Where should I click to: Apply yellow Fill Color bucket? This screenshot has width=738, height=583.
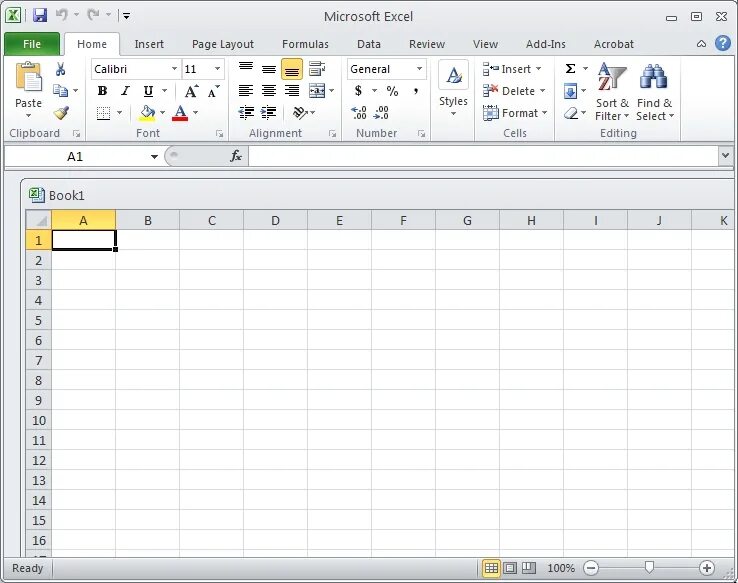coord(147,113)
